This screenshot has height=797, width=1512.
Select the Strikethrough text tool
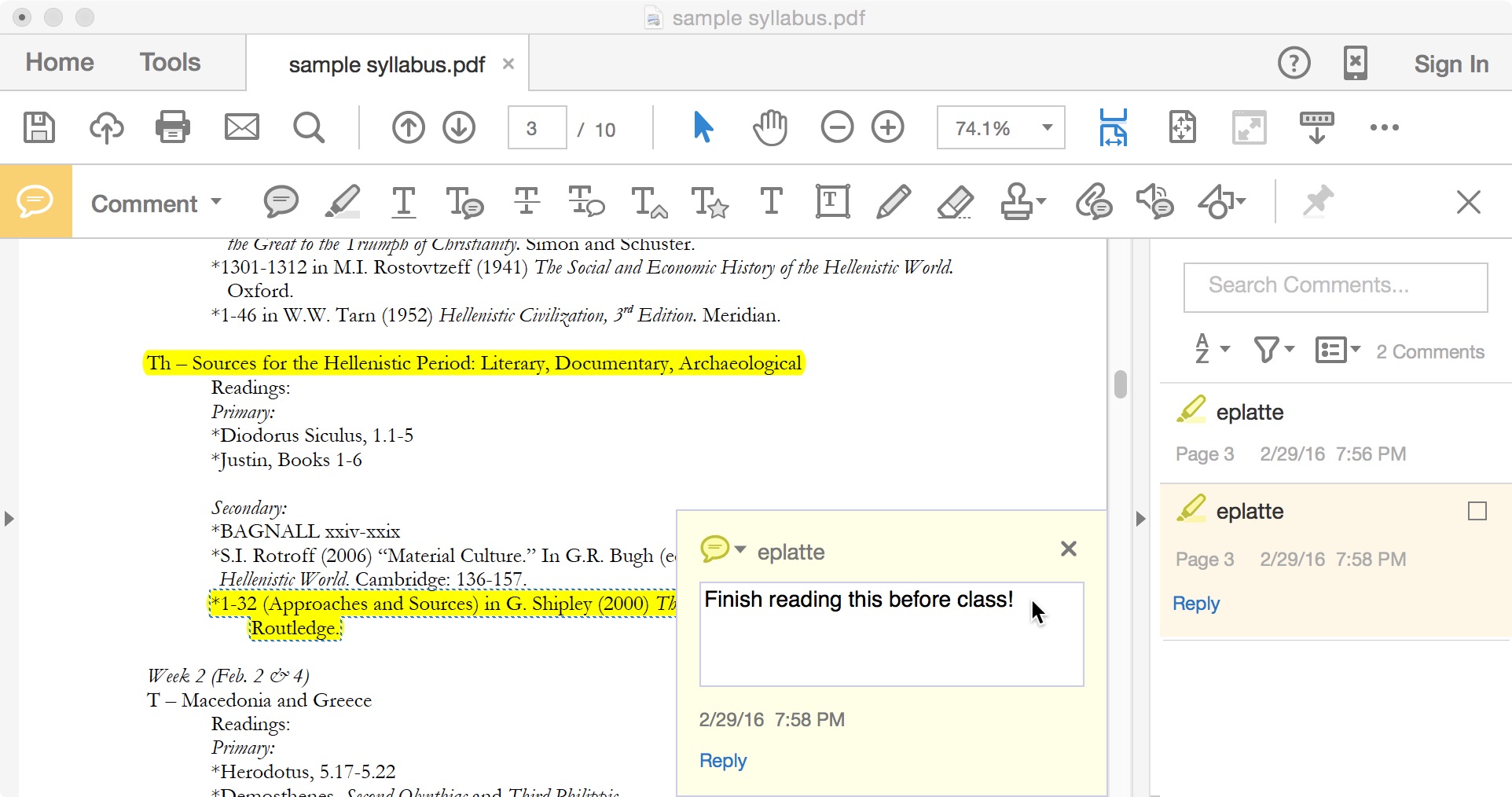tap(527, 203)
